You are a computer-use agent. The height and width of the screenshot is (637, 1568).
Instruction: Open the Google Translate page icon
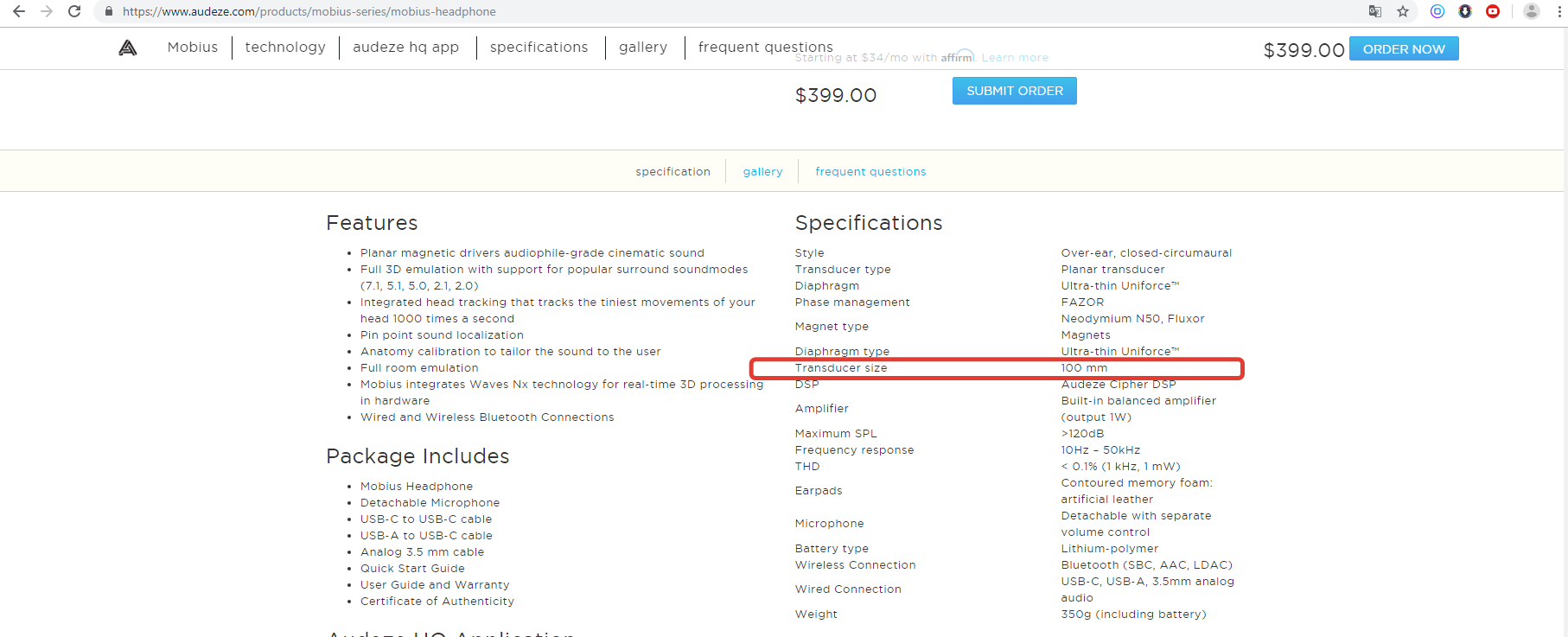coord(1374,11)
